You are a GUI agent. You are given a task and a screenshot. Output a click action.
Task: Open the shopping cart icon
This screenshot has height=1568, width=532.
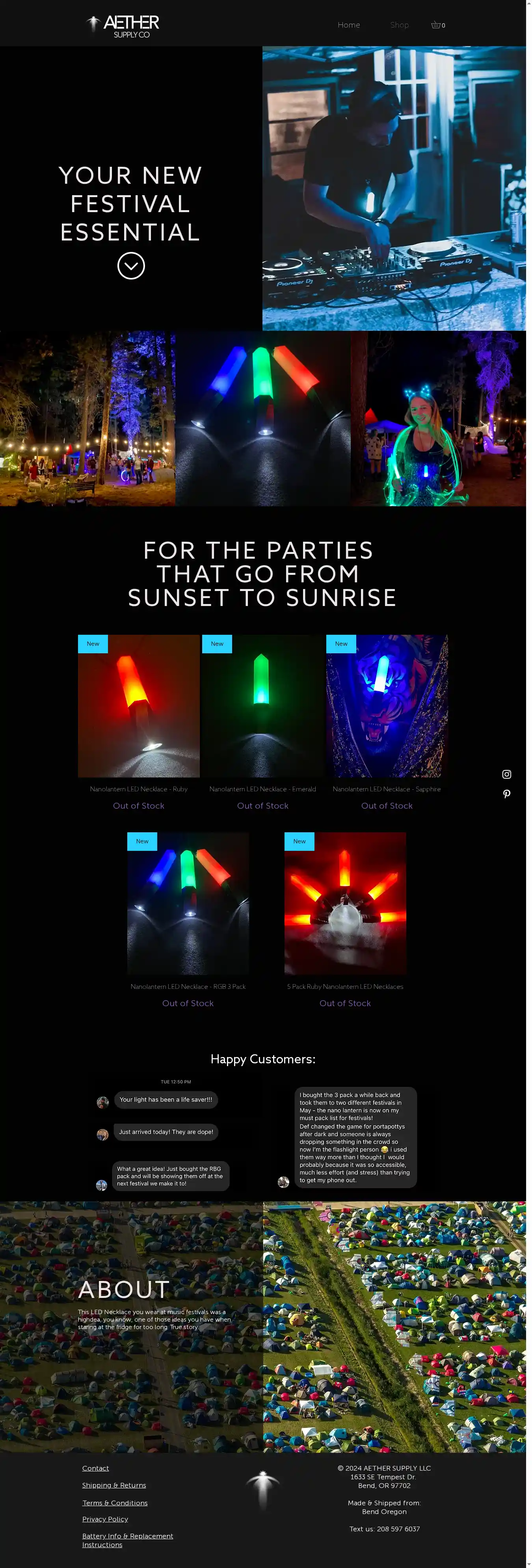[x=438, y=25]
